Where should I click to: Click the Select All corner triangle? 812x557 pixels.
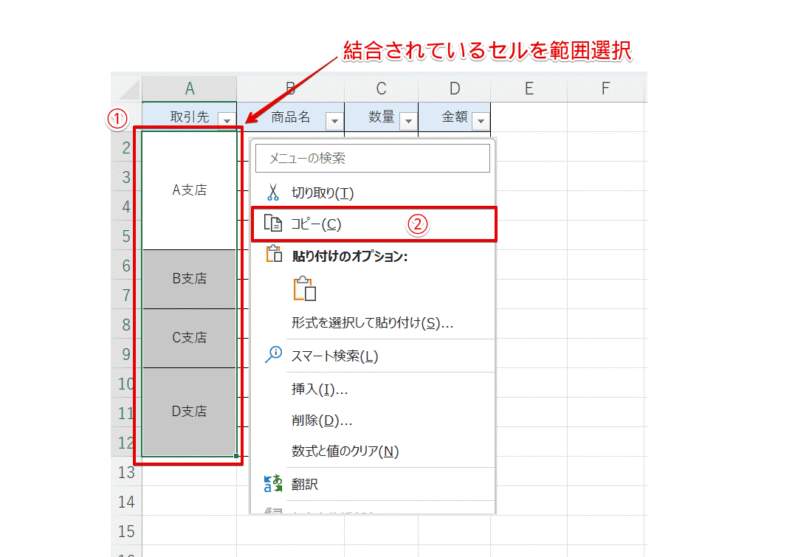coord(129,89)
